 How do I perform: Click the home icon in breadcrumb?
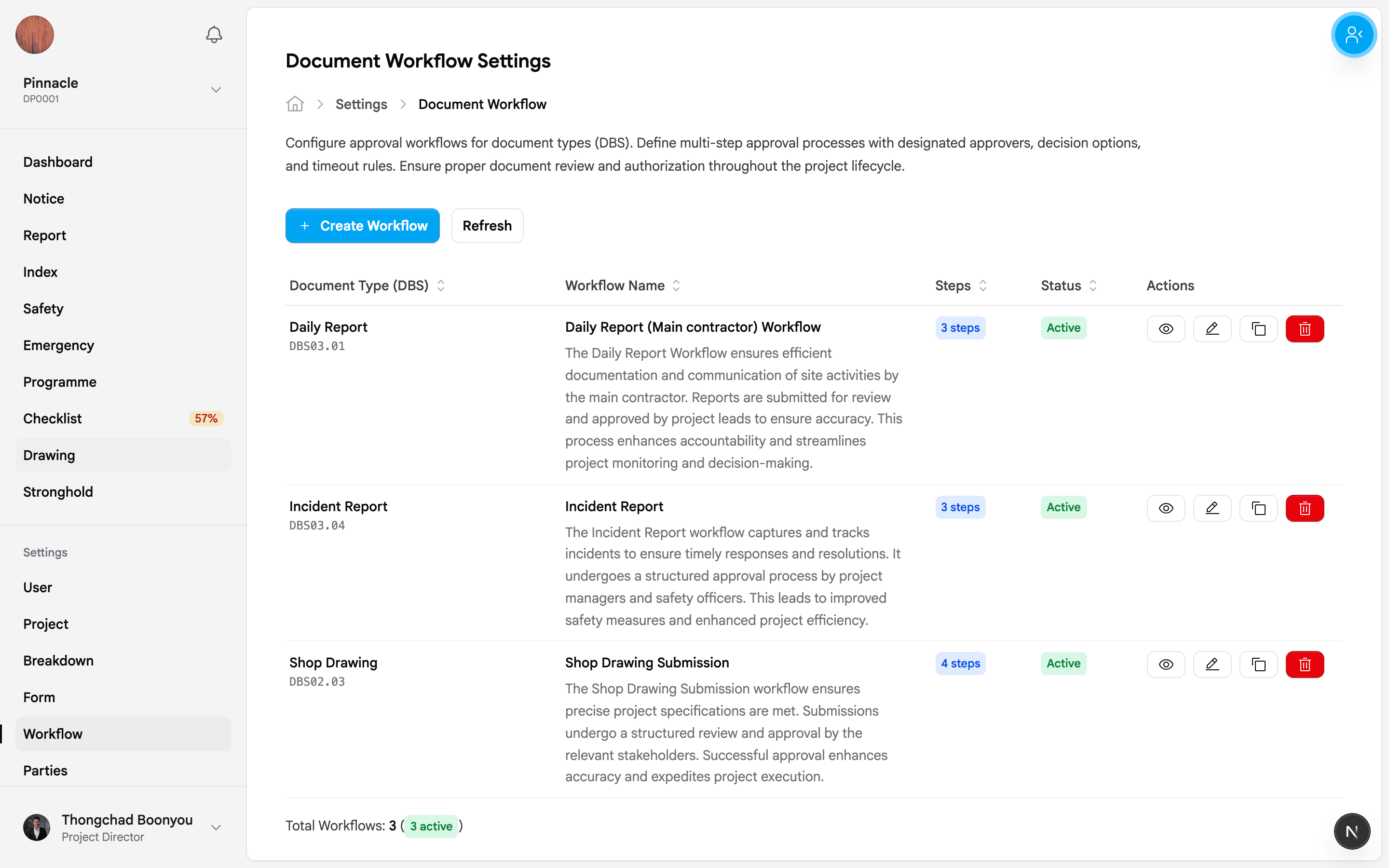click(x=295, y=104)
